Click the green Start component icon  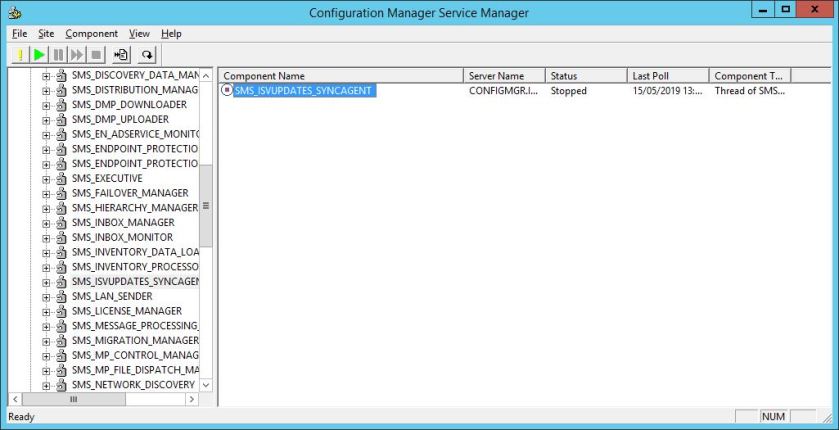coord(39,55)
